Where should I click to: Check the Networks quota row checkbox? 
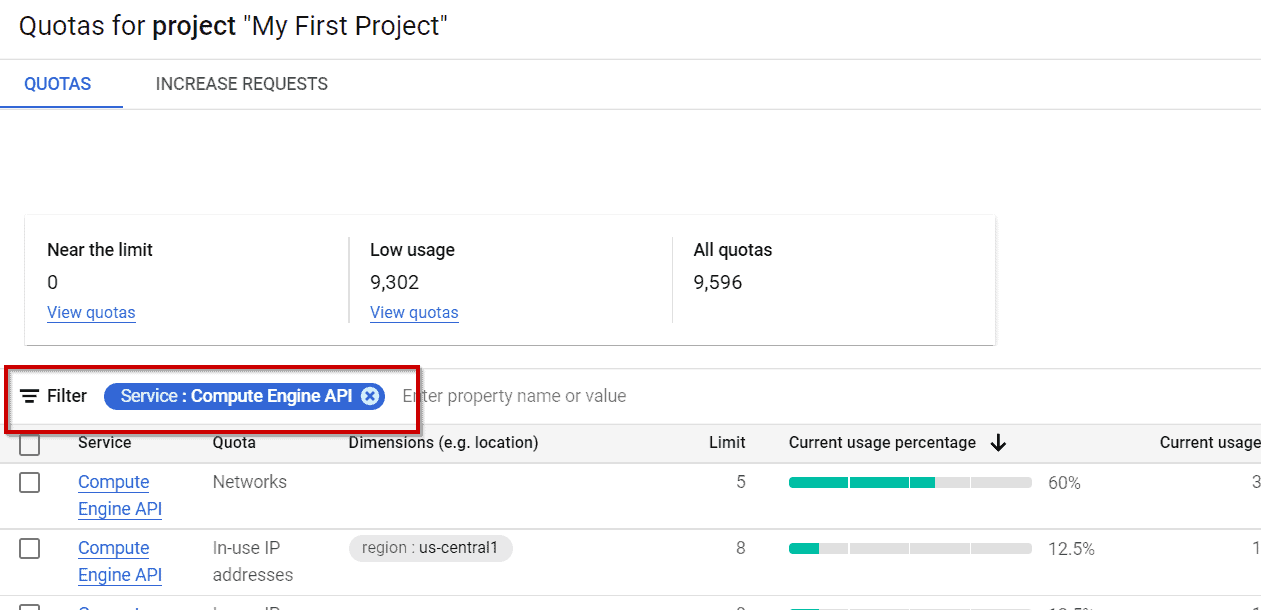(29, 482)
